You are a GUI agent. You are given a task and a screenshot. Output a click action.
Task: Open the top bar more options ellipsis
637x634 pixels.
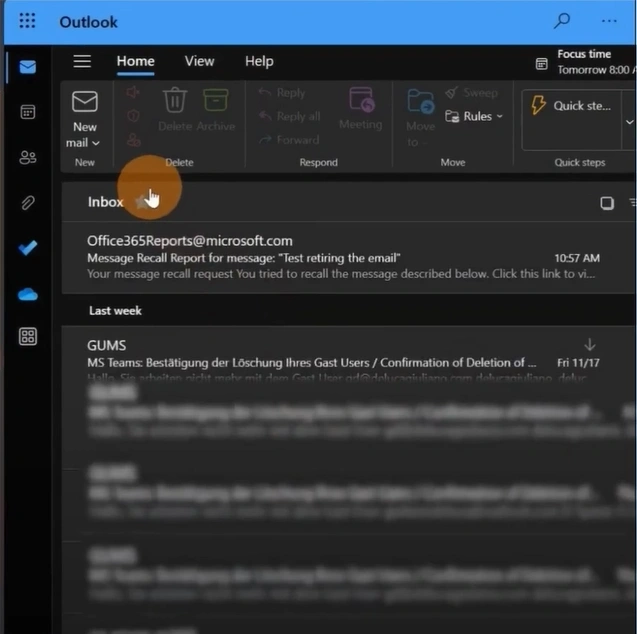click(609, 21)
